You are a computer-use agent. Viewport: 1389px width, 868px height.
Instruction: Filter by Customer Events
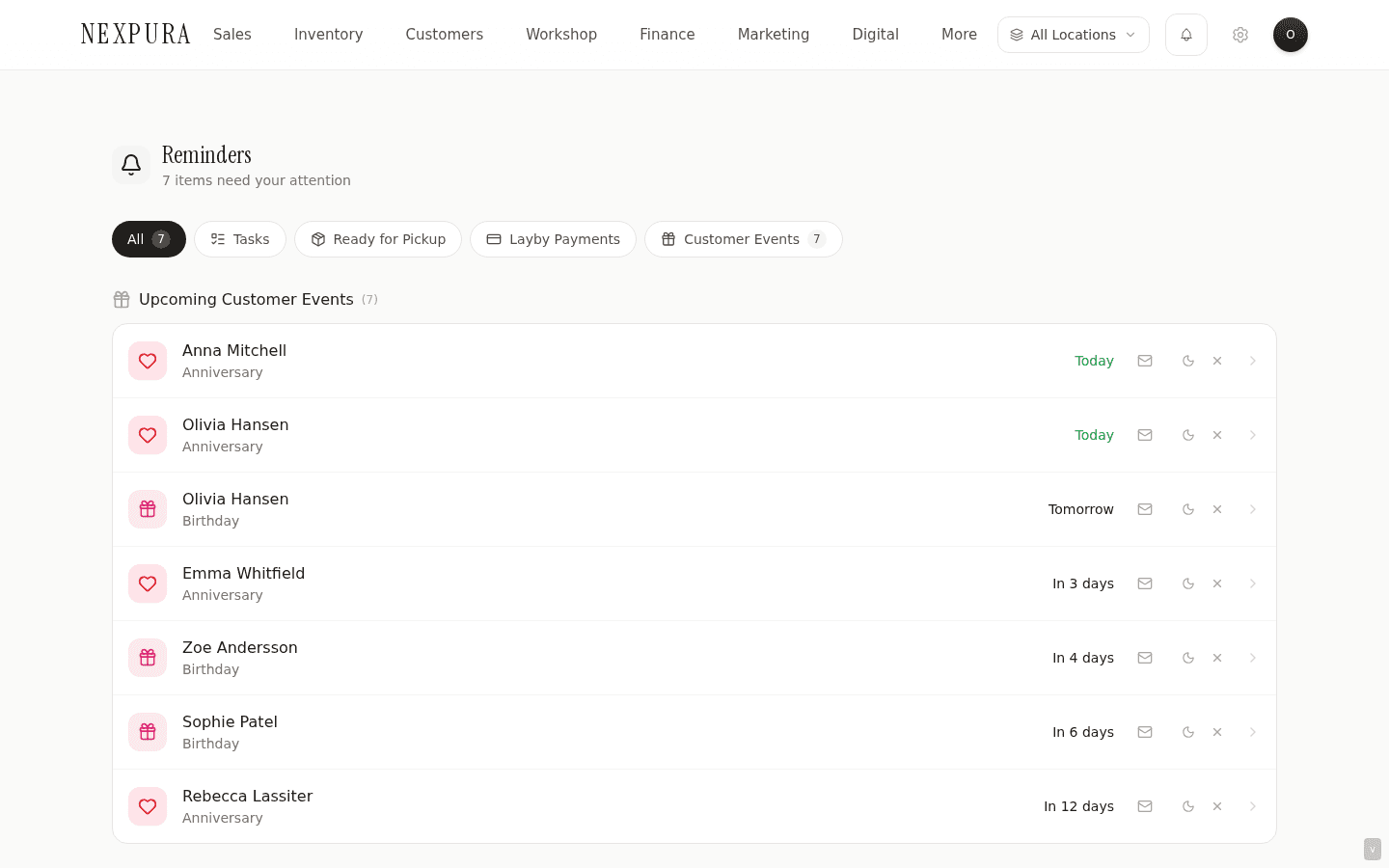744,239
